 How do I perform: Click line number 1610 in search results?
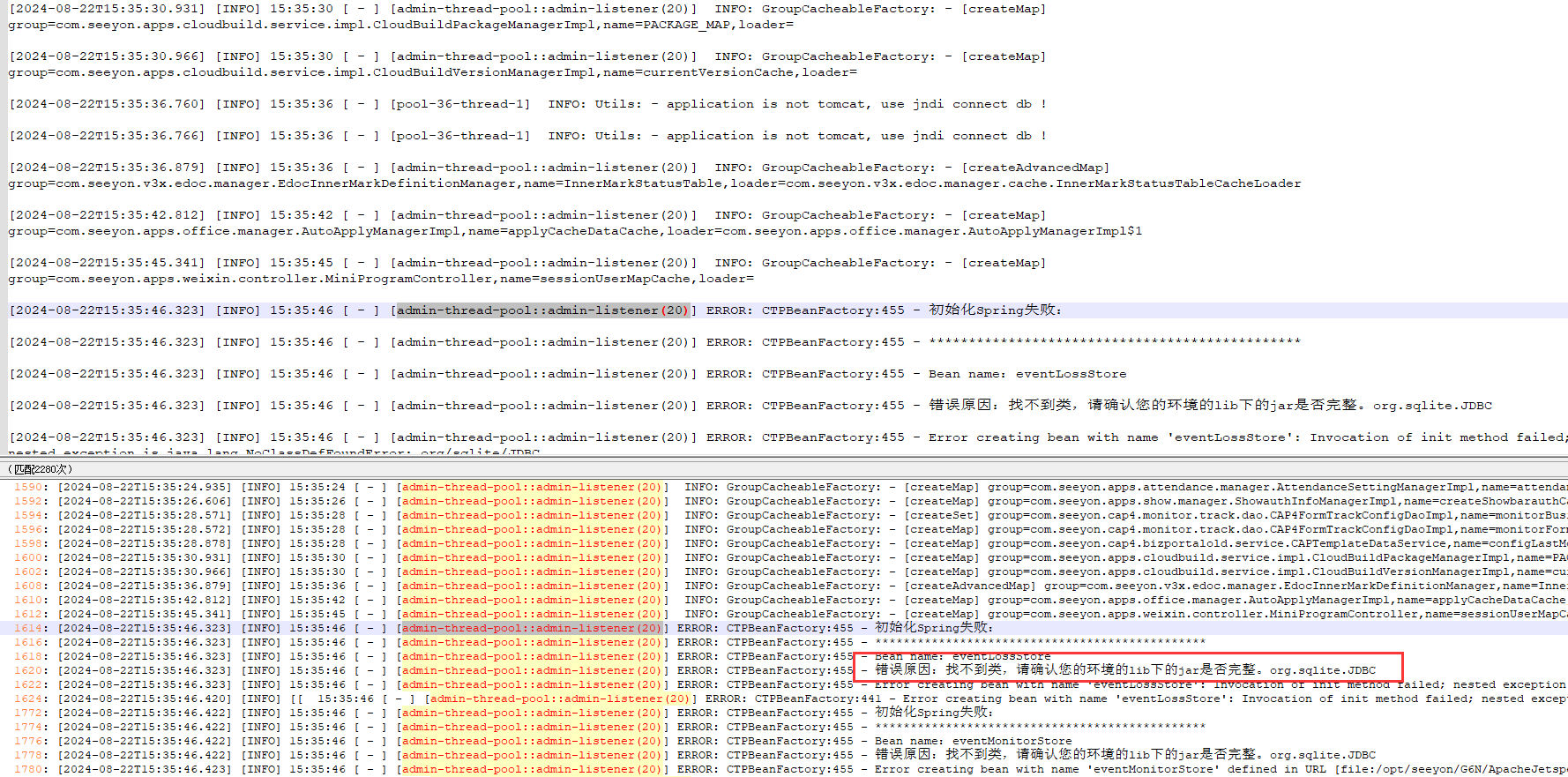[x=29, y=600]
